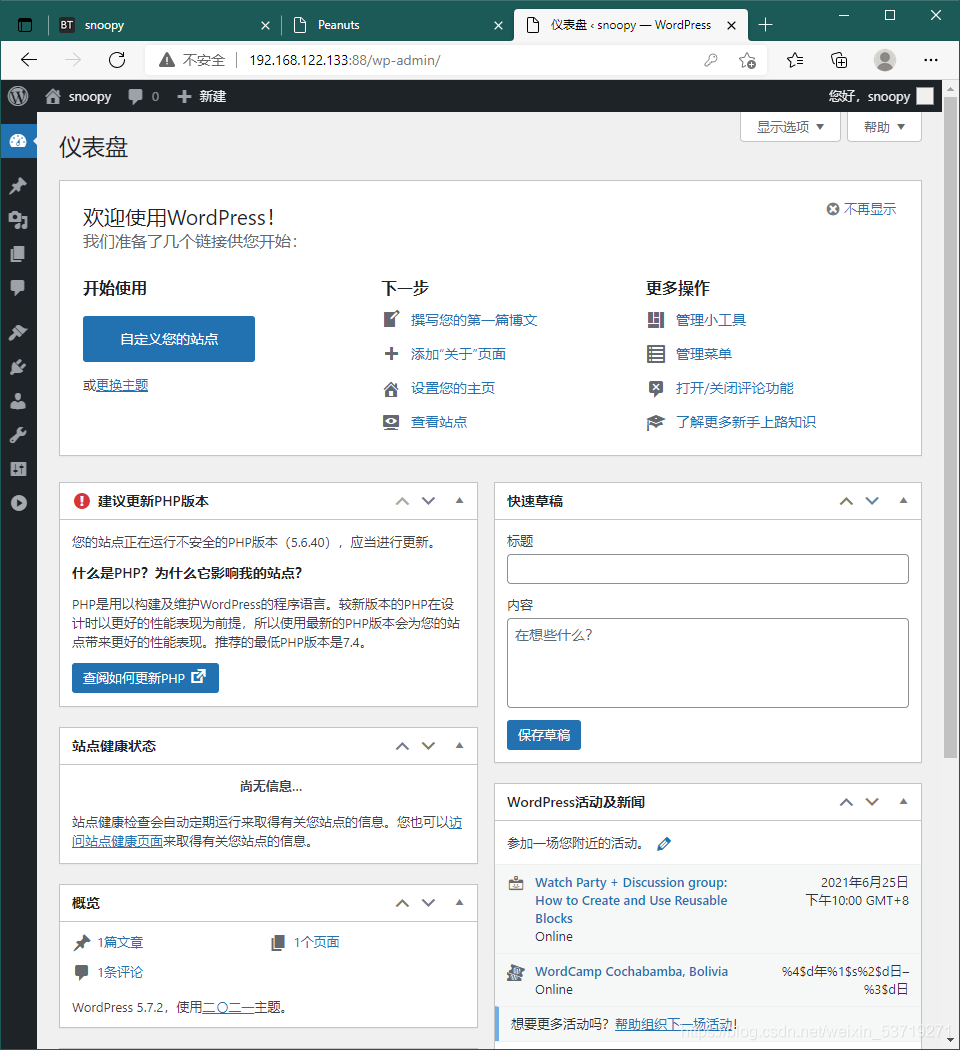This screenshot has width=960, height=1050.
Task: Open the 帮助 dropdown
Action: [x=884, y=127]
